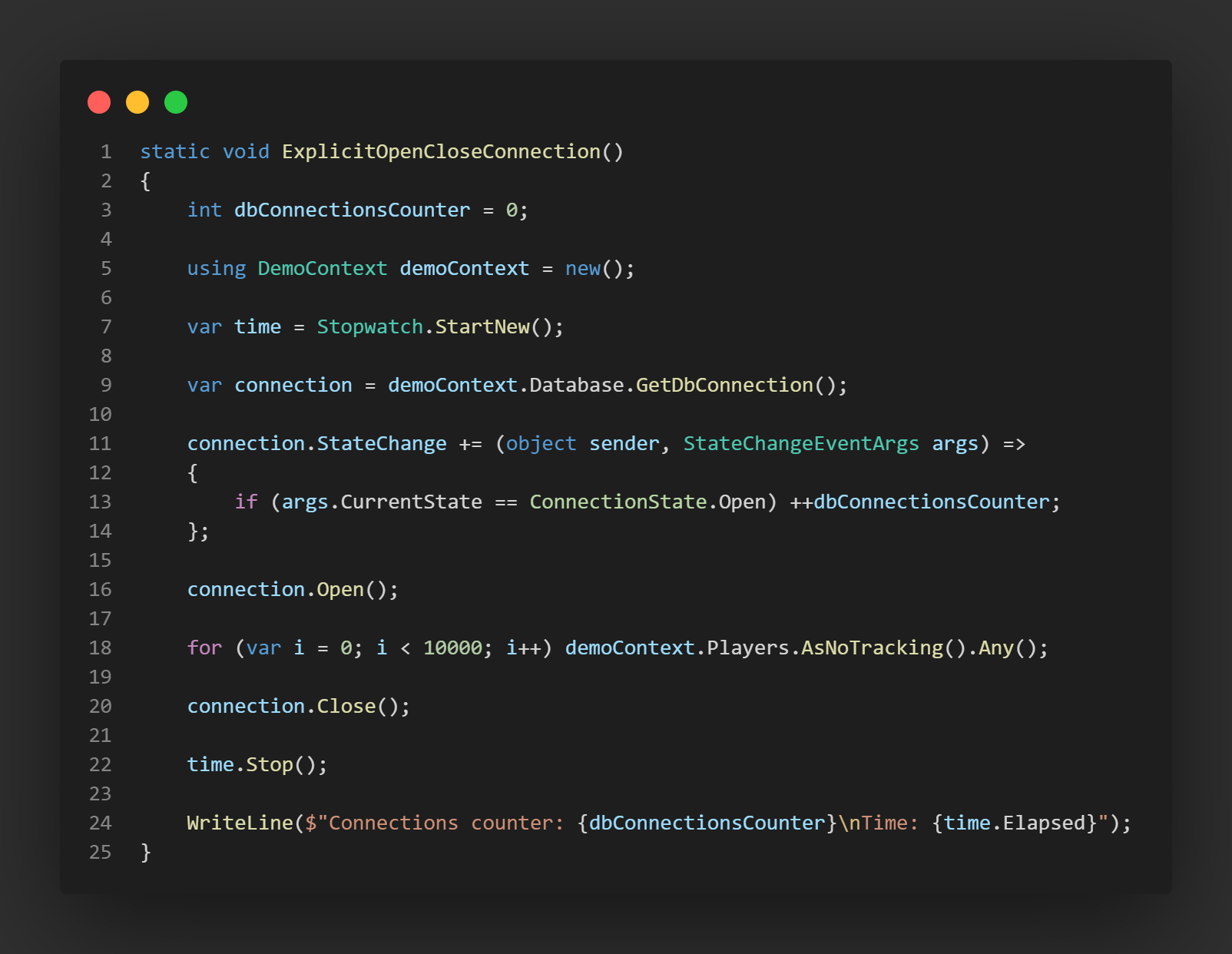Click StateChangeEventArgs type name

[801, 444]
